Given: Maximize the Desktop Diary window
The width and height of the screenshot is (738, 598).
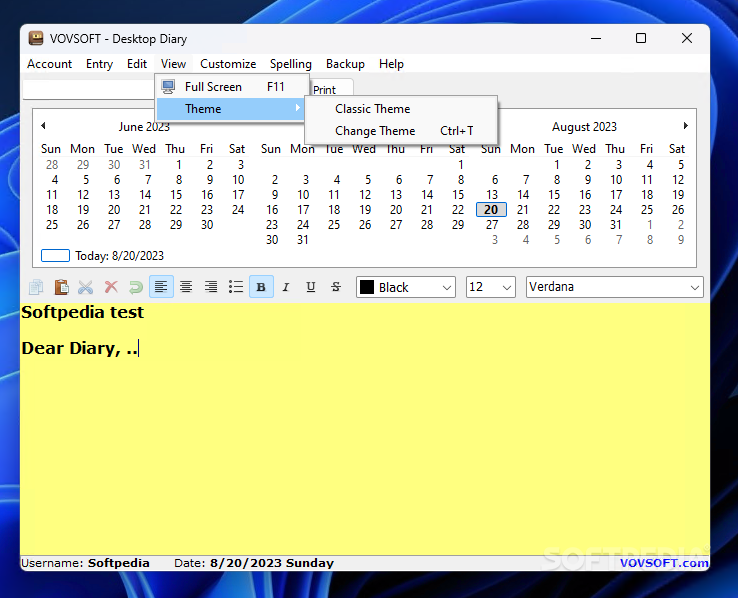Looking at the screenshot, I should 641,38.
